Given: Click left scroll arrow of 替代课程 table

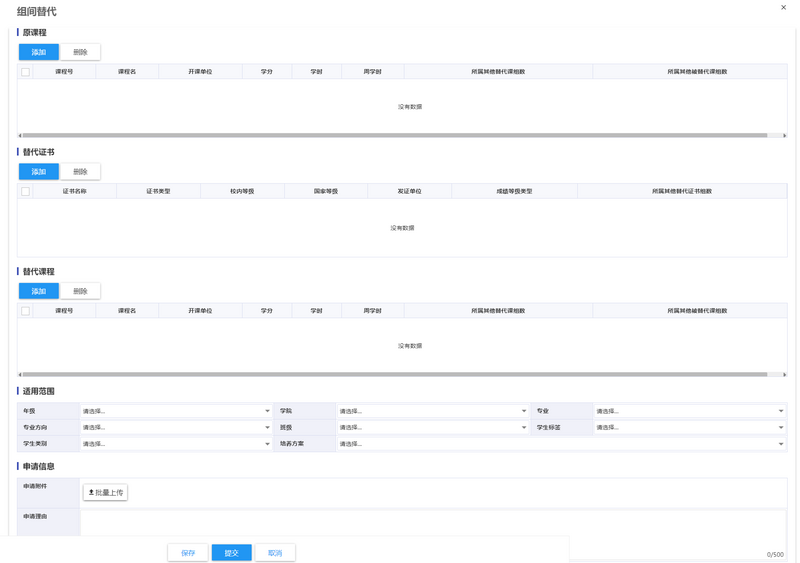Looking at the screenshot, I should [x=20, y=374].
